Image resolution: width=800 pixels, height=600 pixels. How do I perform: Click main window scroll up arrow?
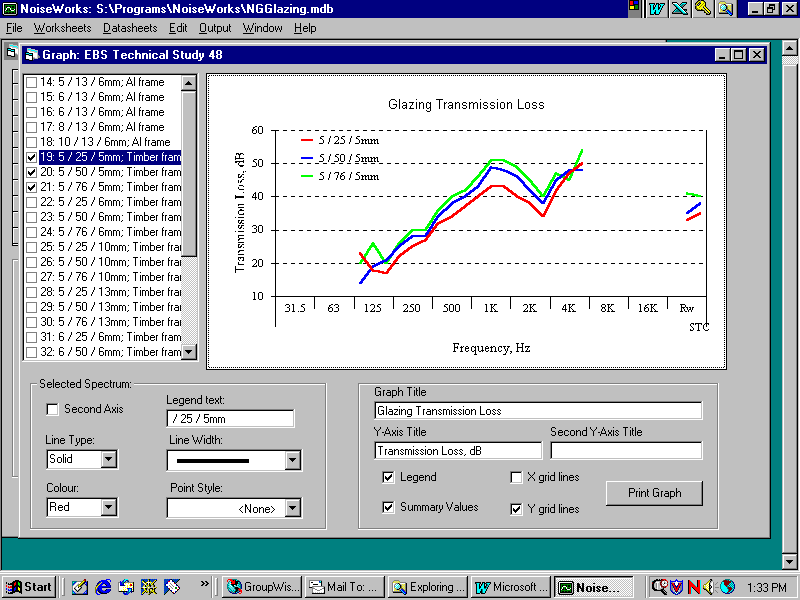(x=789, y=49)
